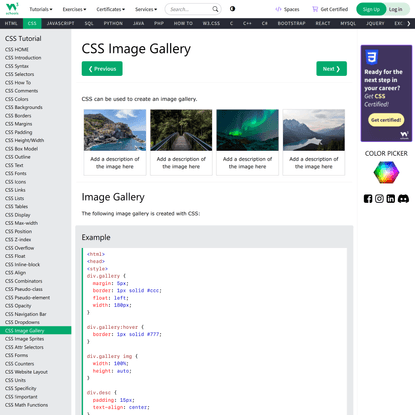Open the mountain lake gallery image
Image resolution: width=415 pixels, height=415 pixels.
(314, 130)
